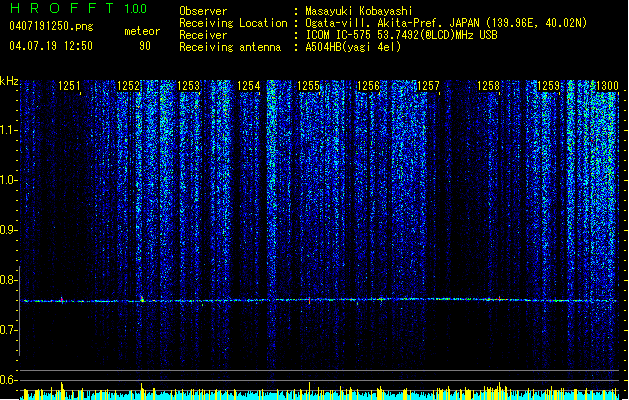The height and width of the screenshot is (400, 629).
Task: Click the 0.7 kHz axis label
Action: tap(9, 330)
